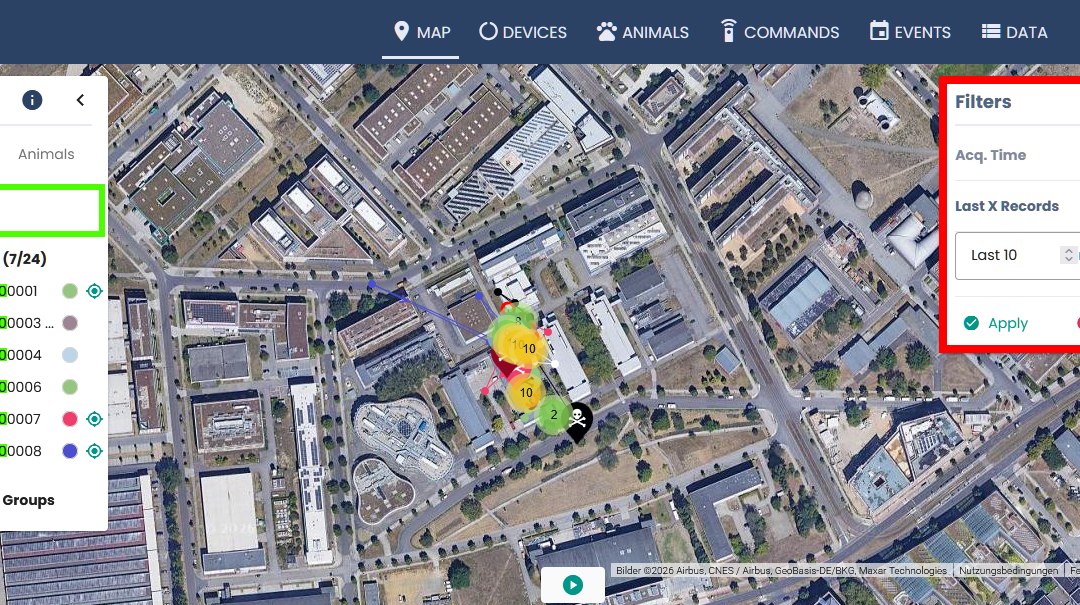This screenshot has height=605, width=1080.
Task: Switch to the DEVICES tab
Action: pyautogui.click(x=523, y=32)
